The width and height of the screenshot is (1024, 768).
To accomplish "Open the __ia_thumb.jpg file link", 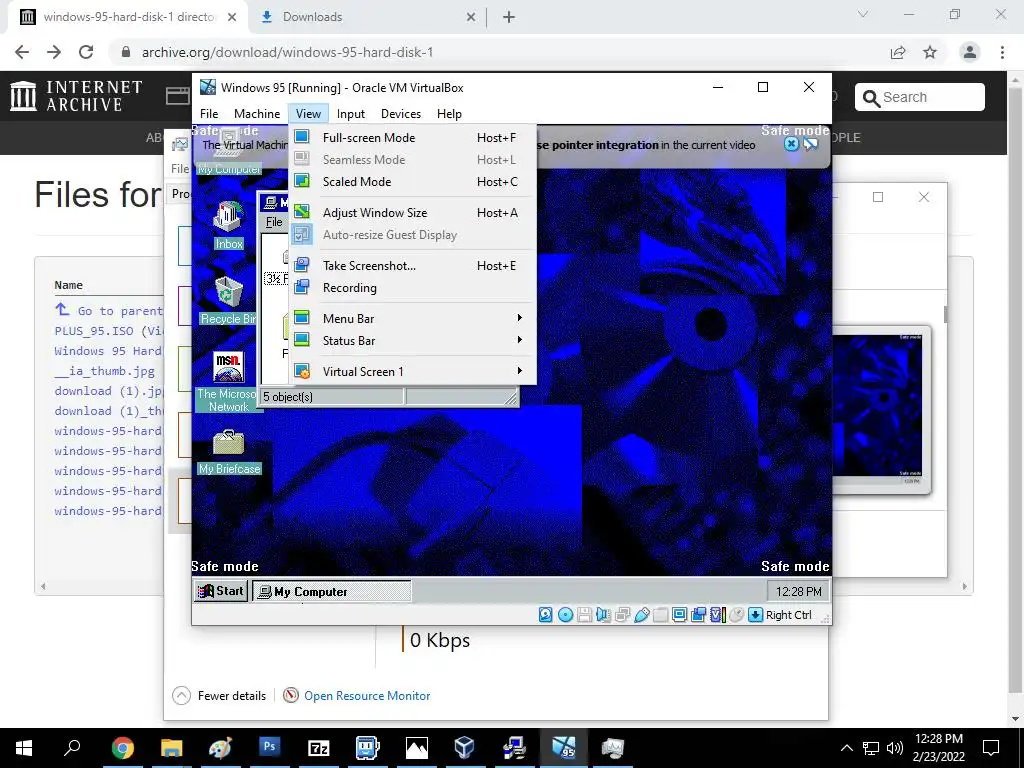I will (104, 371).
